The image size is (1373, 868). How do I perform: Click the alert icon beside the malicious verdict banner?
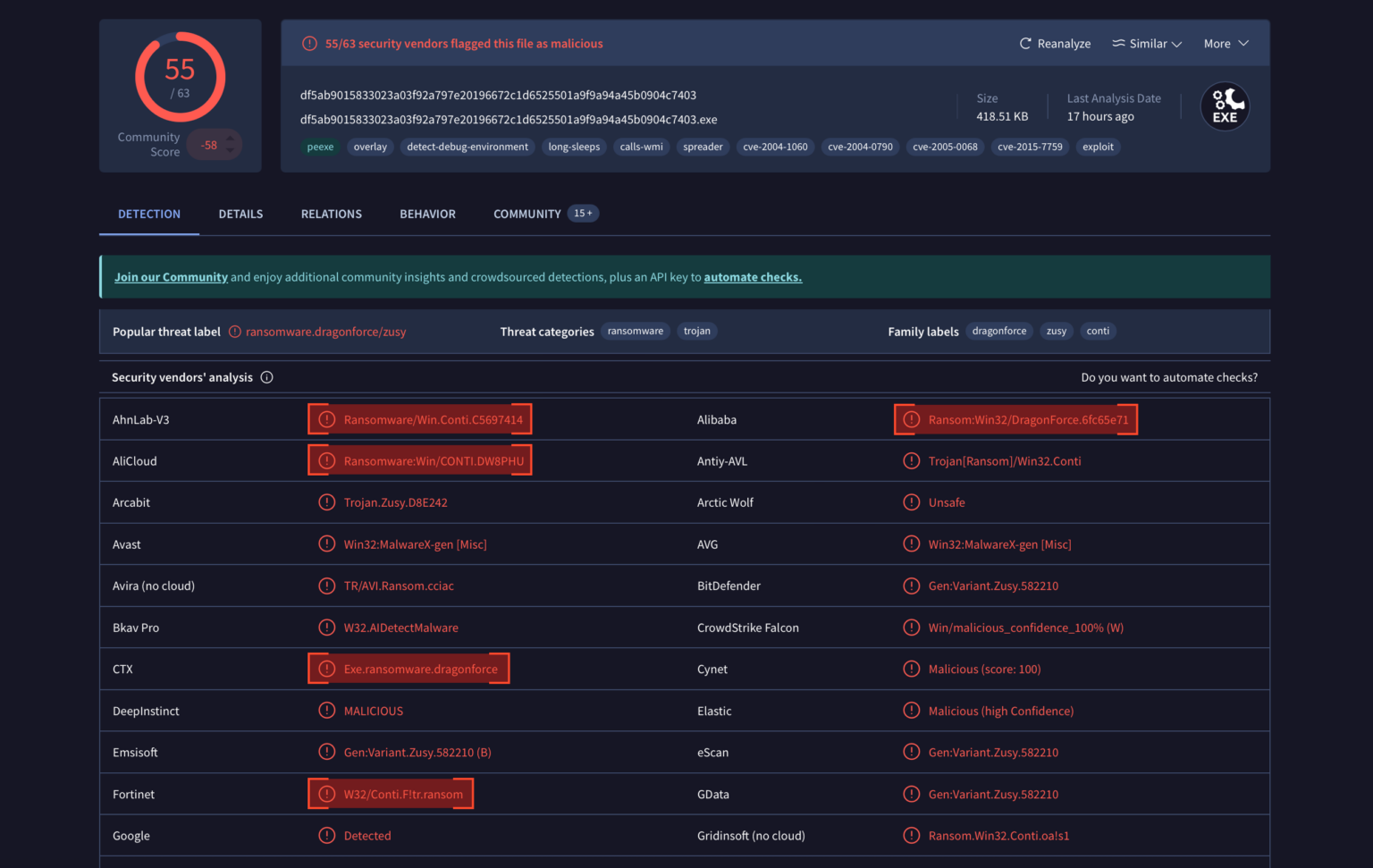pos(309,43)
